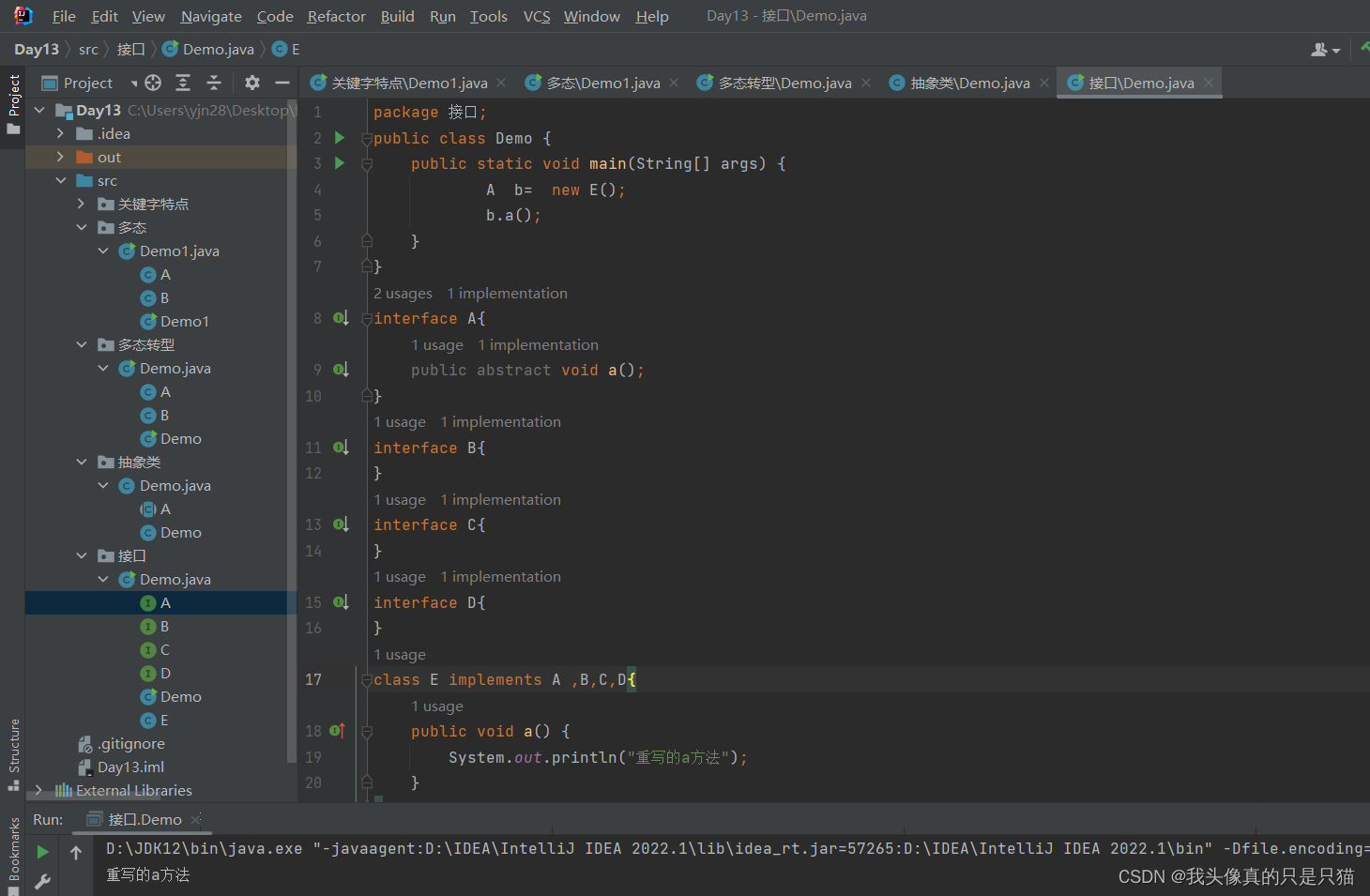The image size is (1370, 896).
Task: Click '2 usages' hint above interface A
Action: [403, 294]
